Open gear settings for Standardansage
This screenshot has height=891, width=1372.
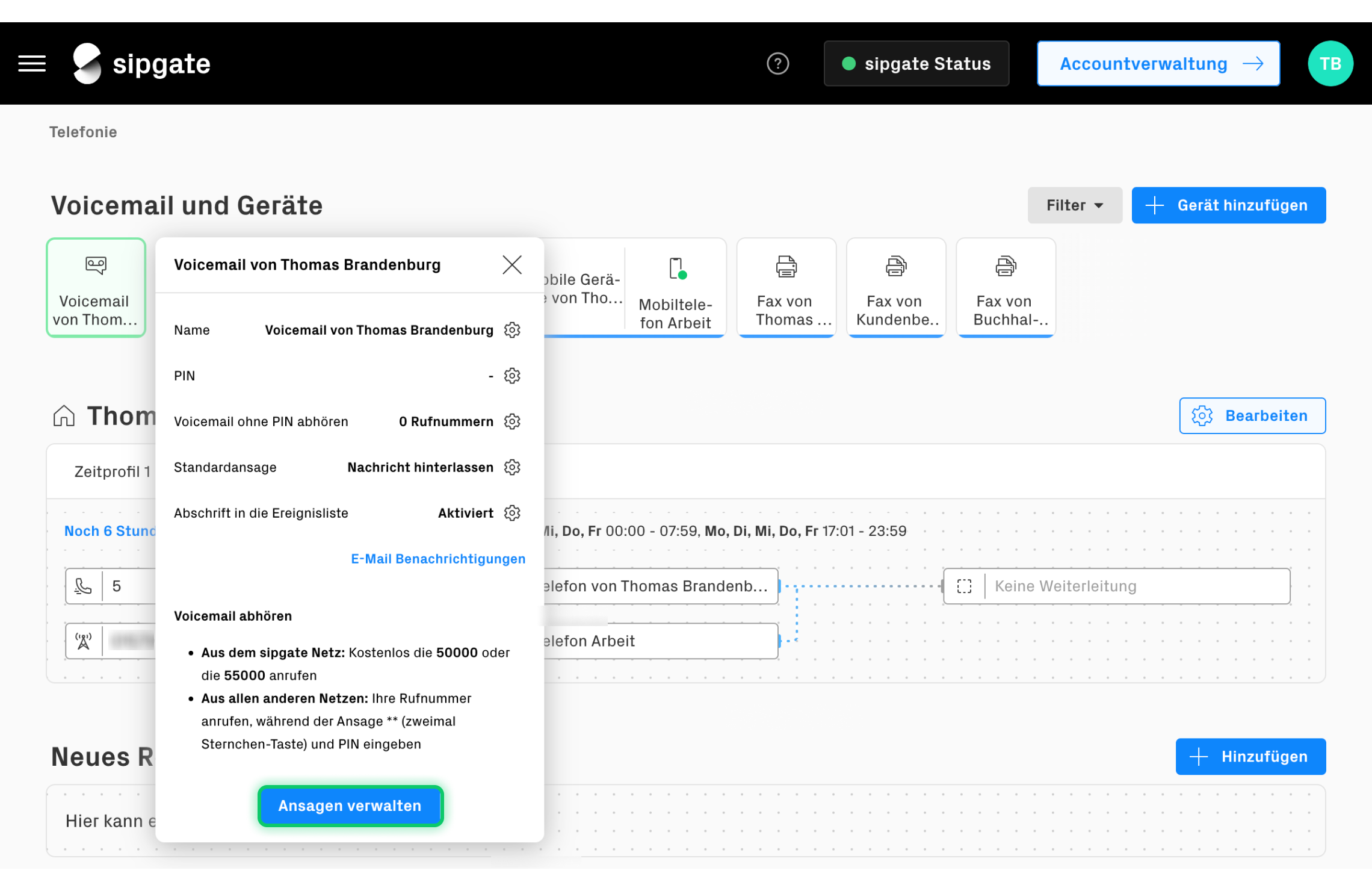pos(512,467)
